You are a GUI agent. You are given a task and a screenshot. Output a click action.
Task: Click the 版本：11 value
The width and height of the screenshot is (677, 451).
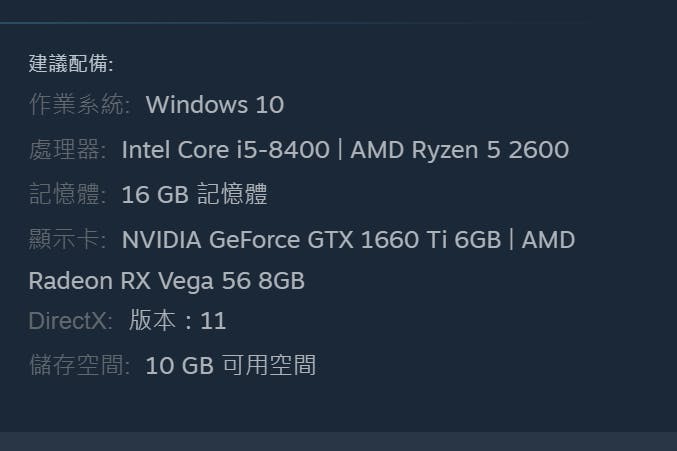coord(177,321)
